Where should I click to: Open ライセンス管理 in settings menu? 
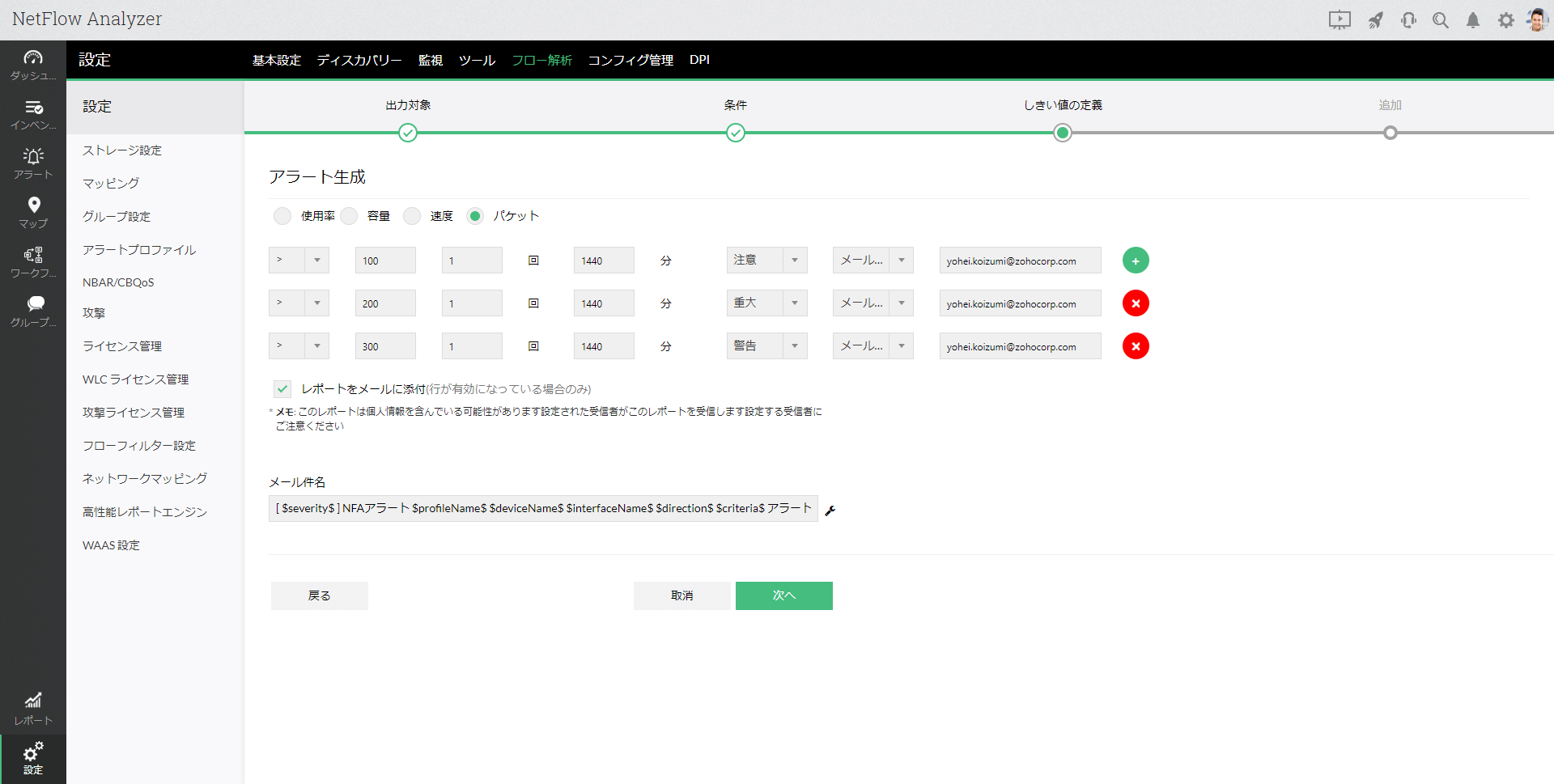(122, 346)
